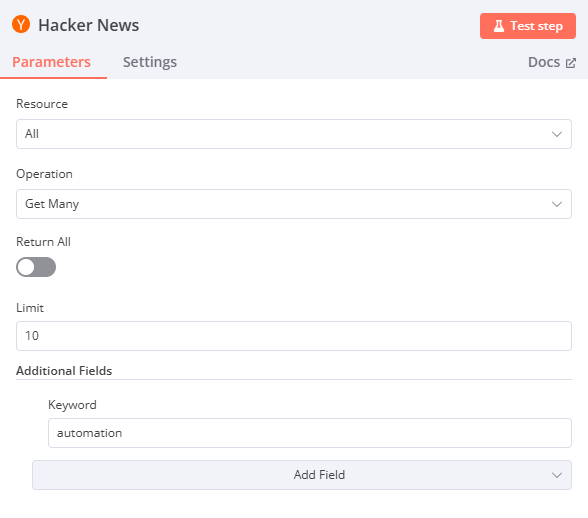Click the Resource label
The width and height of the screenshot is (588, 518).
coord(42,104)
